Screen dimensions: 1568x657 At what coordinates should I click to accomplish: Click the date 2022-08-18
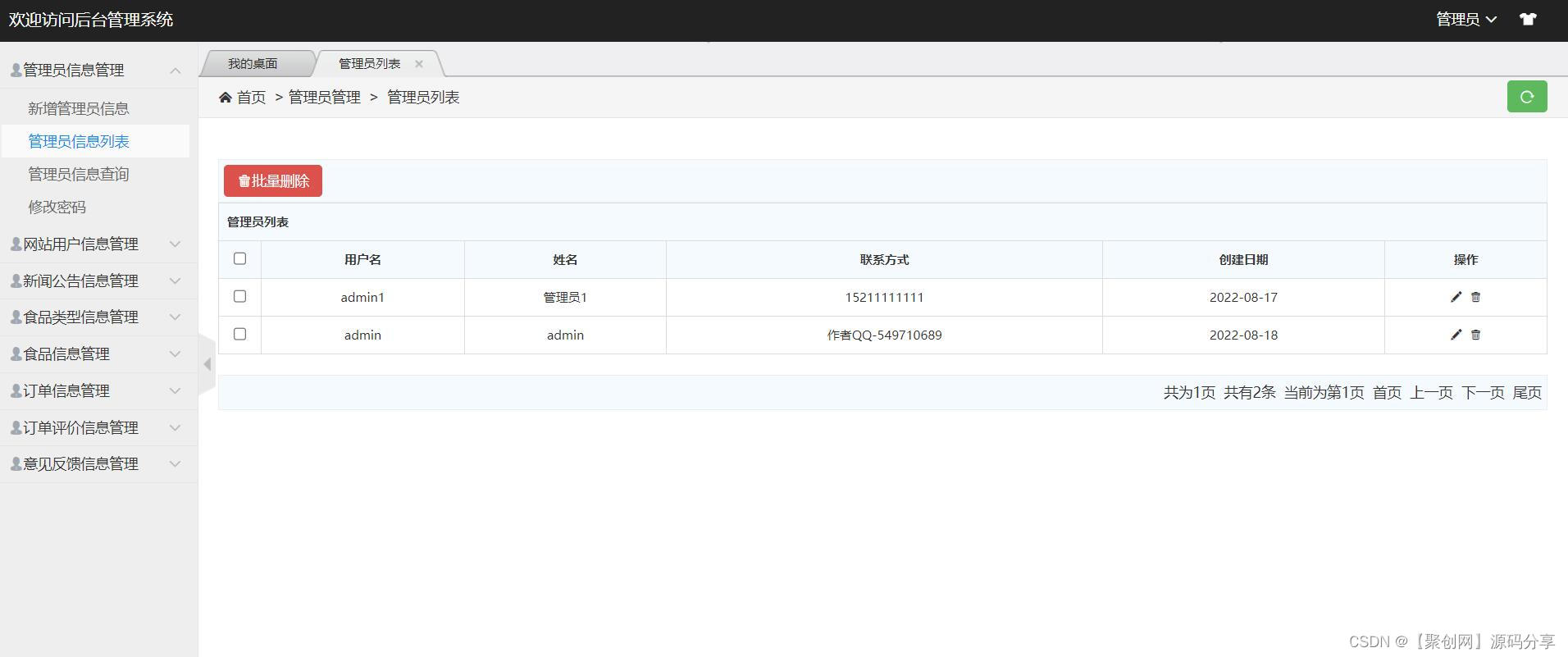tap(1243, 335)
